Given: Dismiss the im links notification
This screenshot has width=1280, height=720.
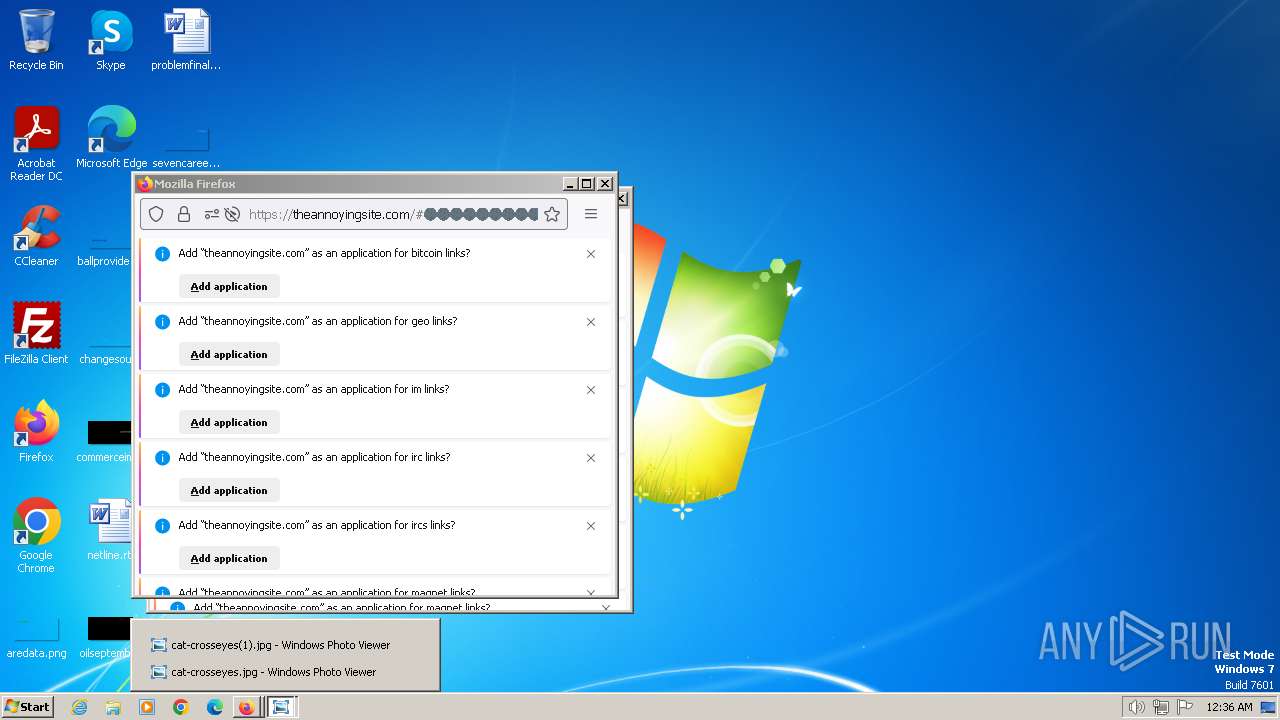Looking at the screenshot, I should click(x=591, y=390).
